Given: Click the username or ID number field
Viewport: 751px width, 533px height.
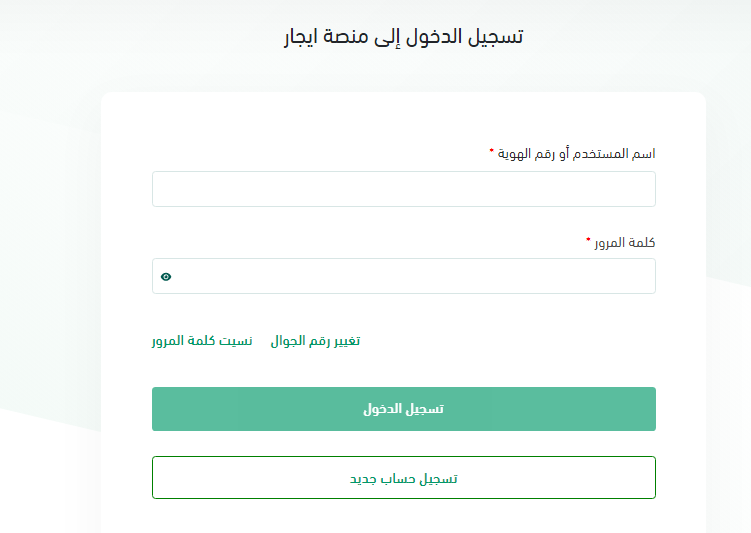Looking at the screenshot, I should [x=403, y=189].
